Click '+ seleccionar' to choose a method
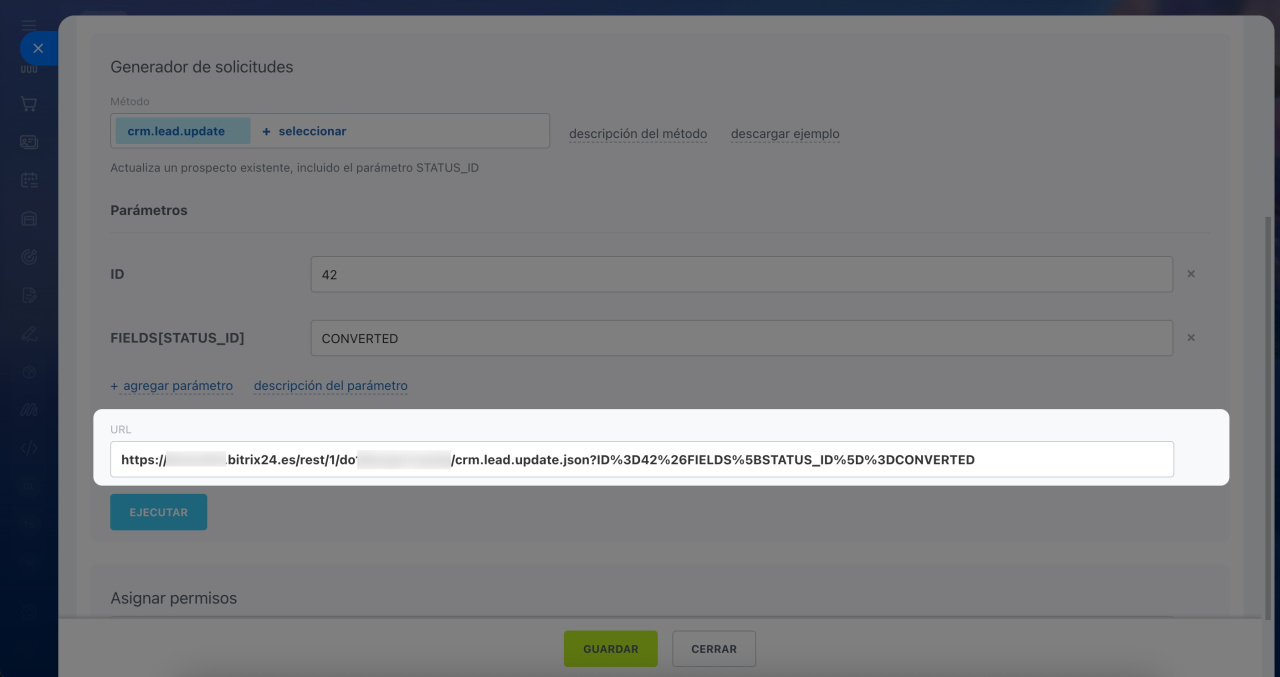The width and height of the screenshot is (1280, 677). (304, 131)
